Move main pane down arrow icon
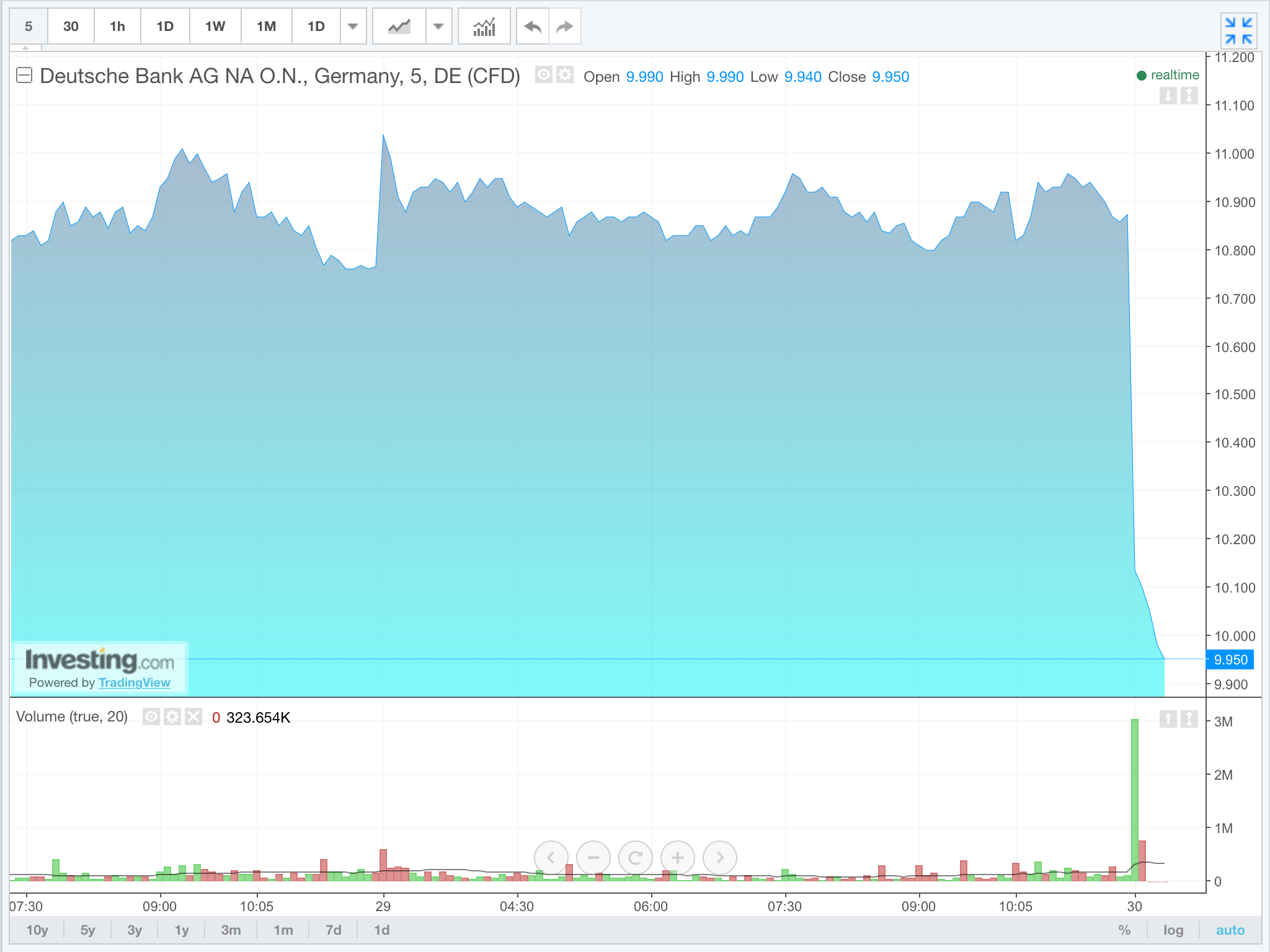The height and width of the screenshot is (952, 1270). click(1168, 95)
